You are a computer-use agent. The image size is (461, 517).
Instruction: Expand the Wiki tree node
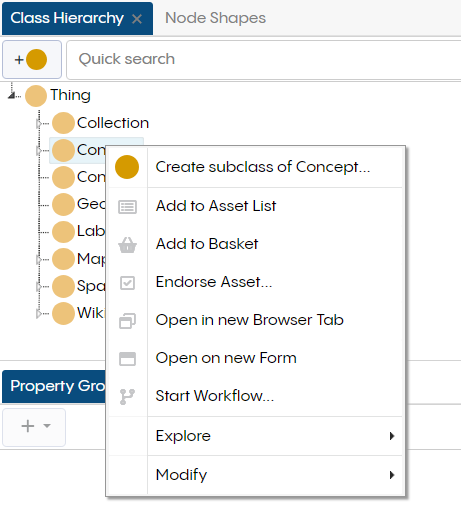(x=39, y=314)
